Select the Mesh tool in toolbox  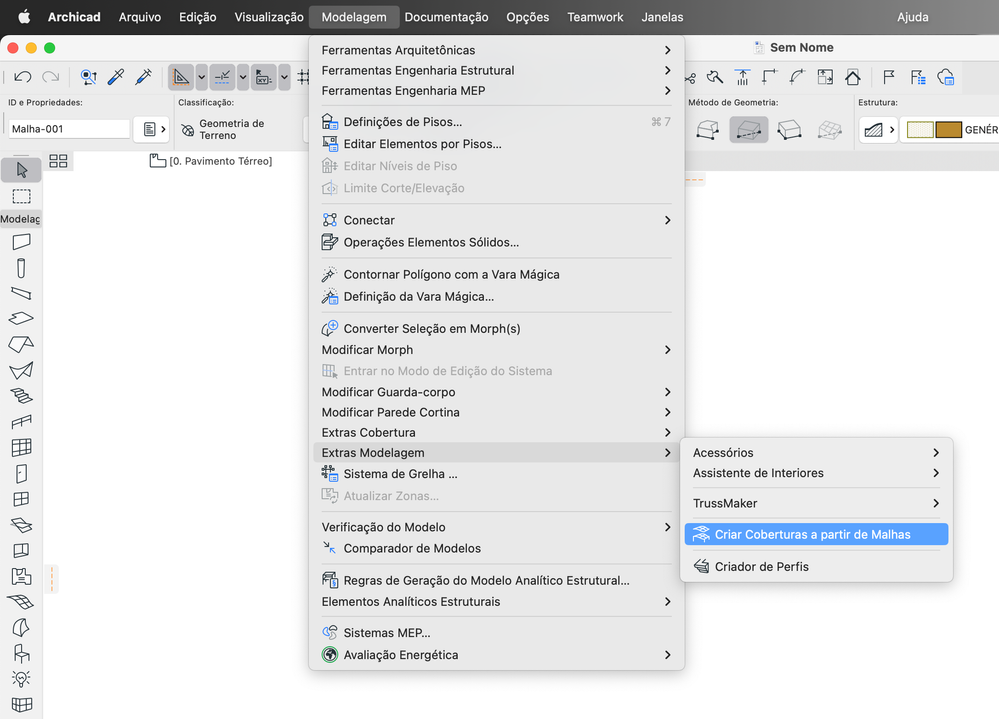coord(21,601)
